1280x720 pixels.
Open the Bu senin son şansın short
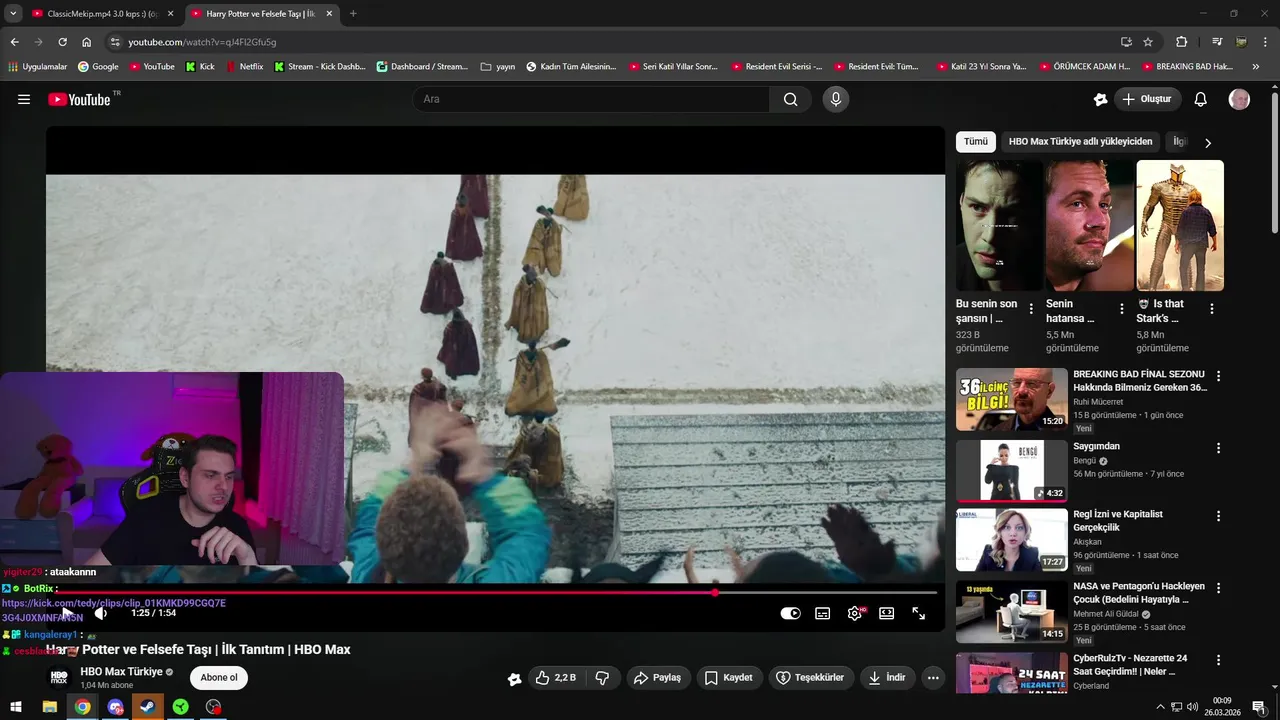1000,225
